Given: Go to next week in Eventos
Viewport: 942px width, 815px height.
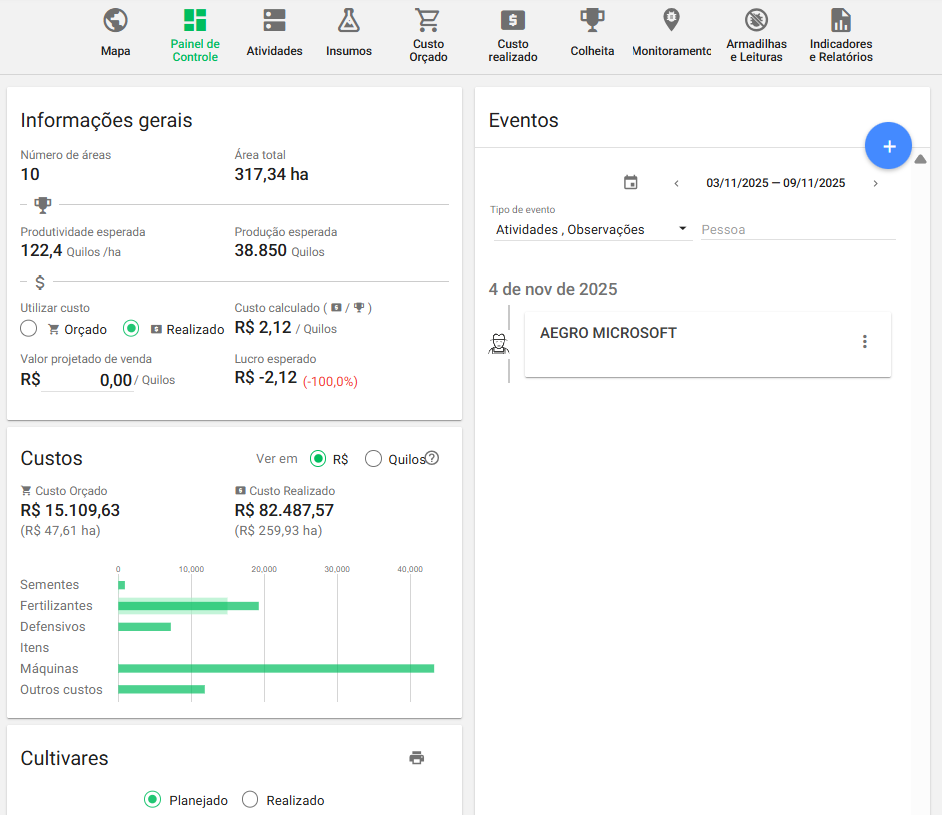Looking at the screenshot, I should (x=875, y=183).
